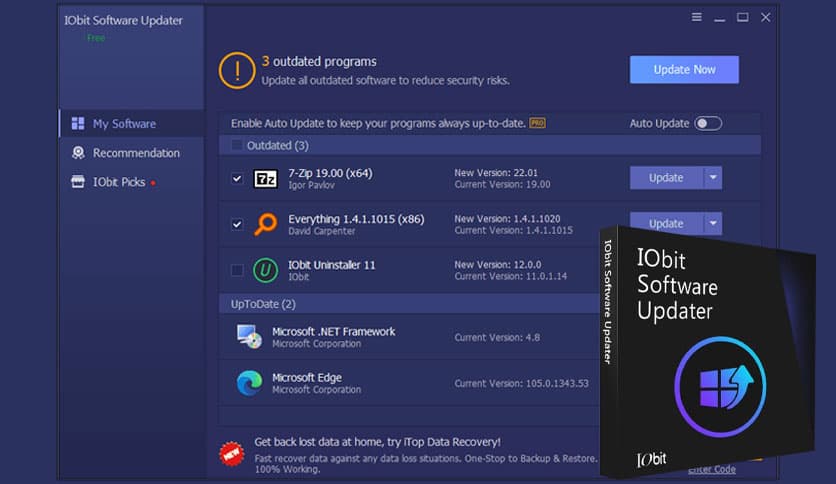Image resolution: width=836 pixels, height=484 pixels.
Task: Click the green Free edition label
Action: (96, 38)
